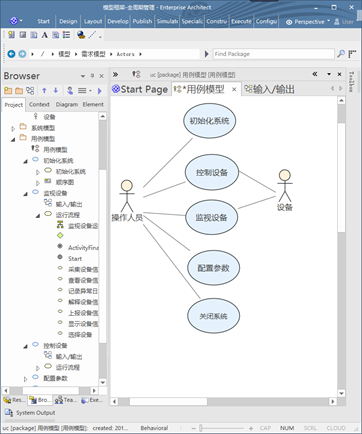The height and width of the screenshot is (434, 362).
Task: Click the double left chevron above the diagram tabs
Action: 315,74
